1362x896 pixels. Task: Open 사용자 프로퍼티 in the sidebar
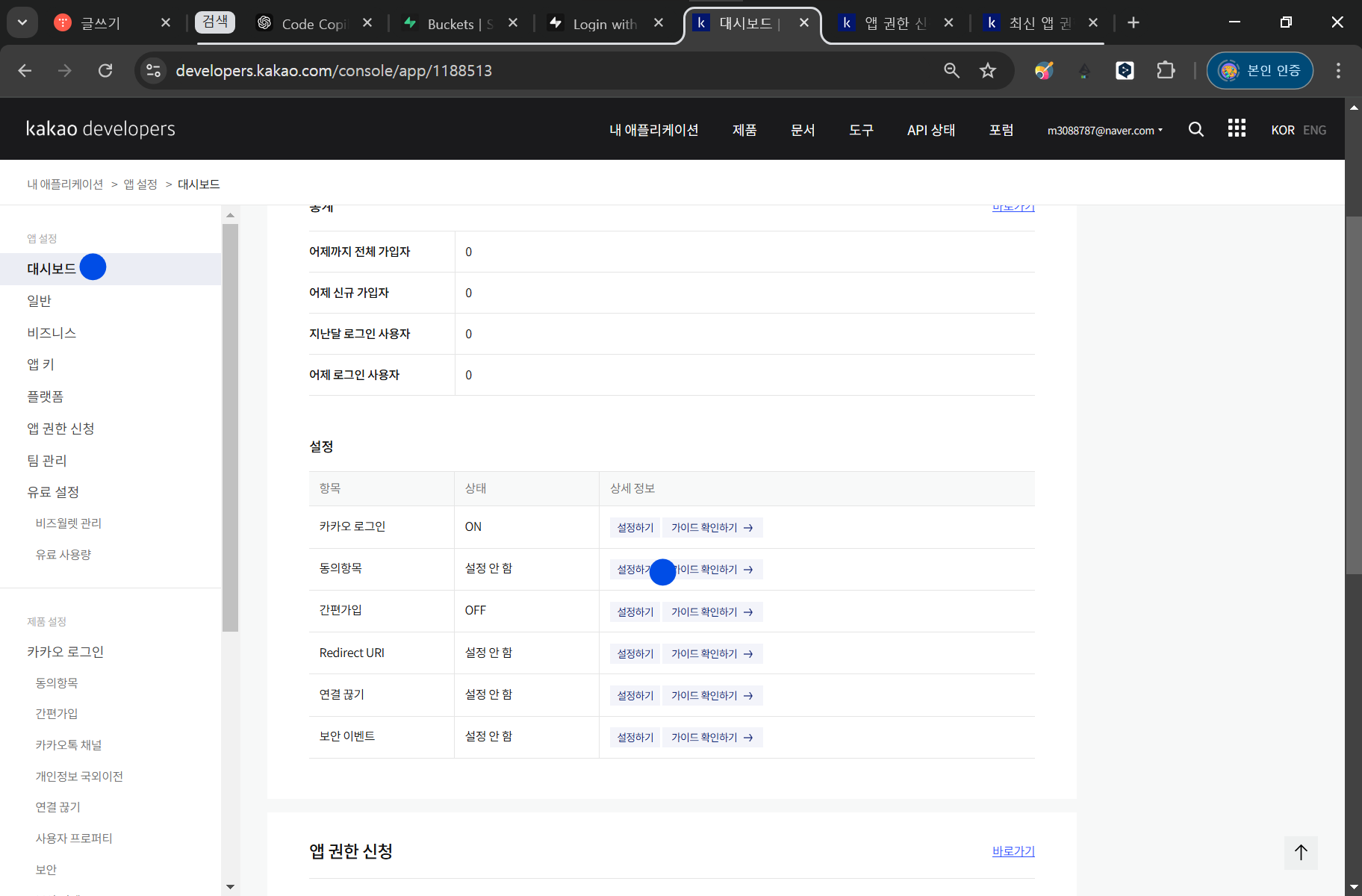74,839
